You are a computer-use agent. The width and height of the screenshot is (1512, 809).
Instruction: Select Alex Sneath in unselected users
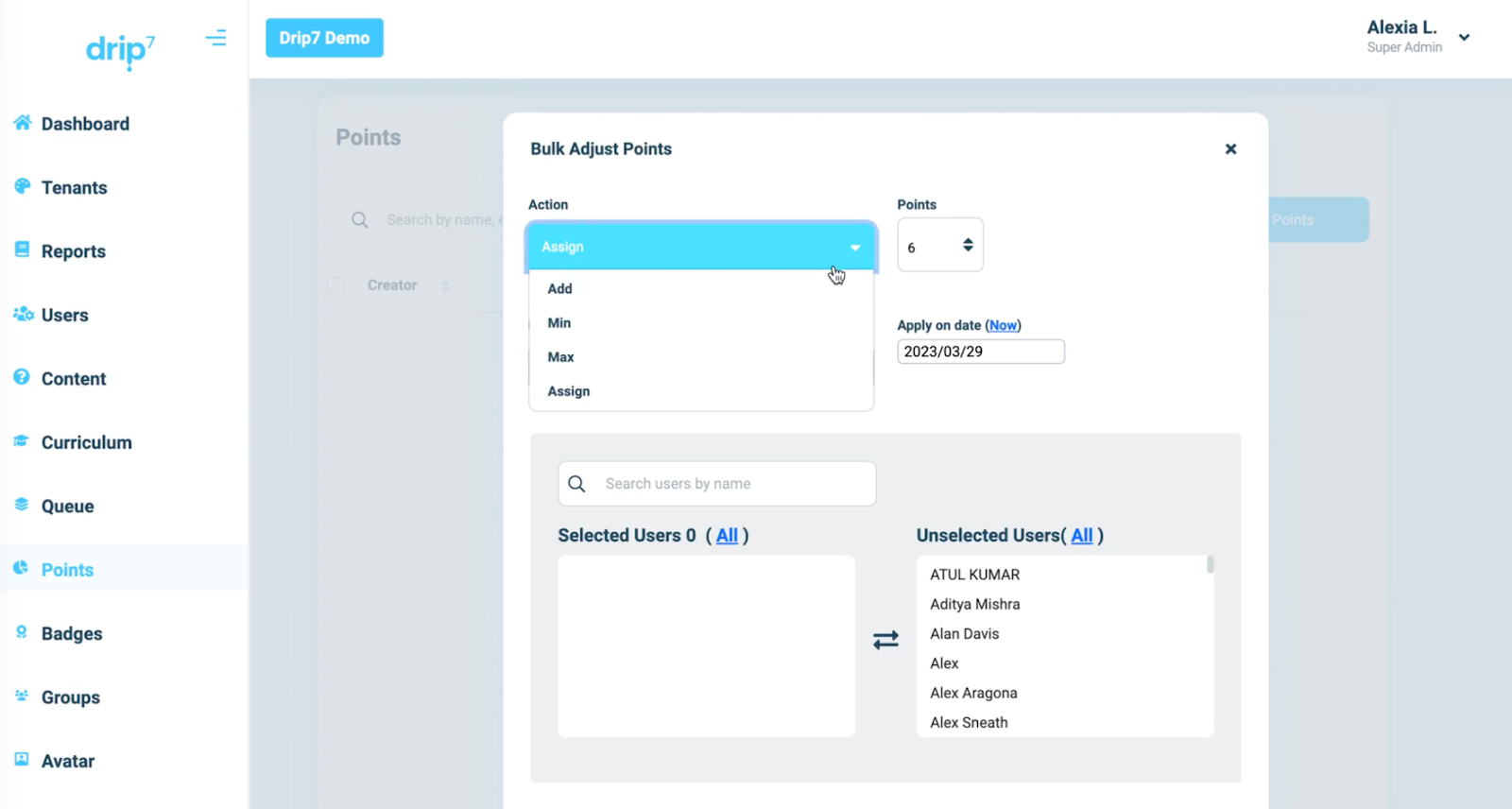click(969, 723)
